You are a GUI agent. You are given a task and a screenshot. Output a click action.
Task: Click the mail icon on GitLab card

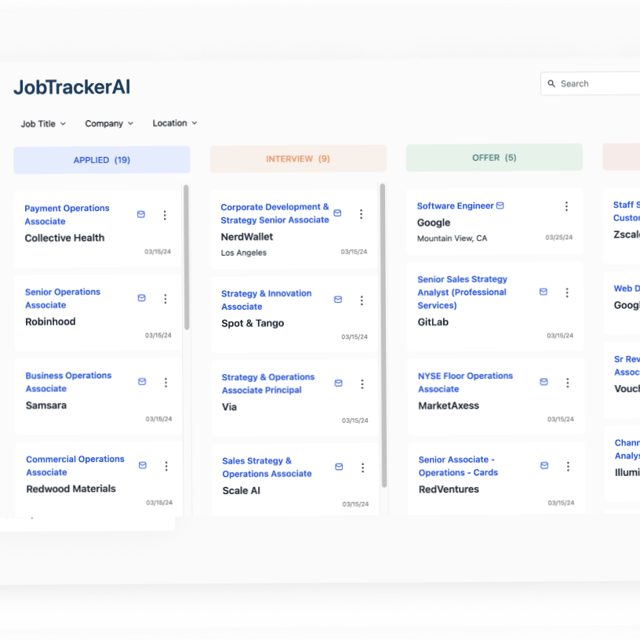point(543,292)
